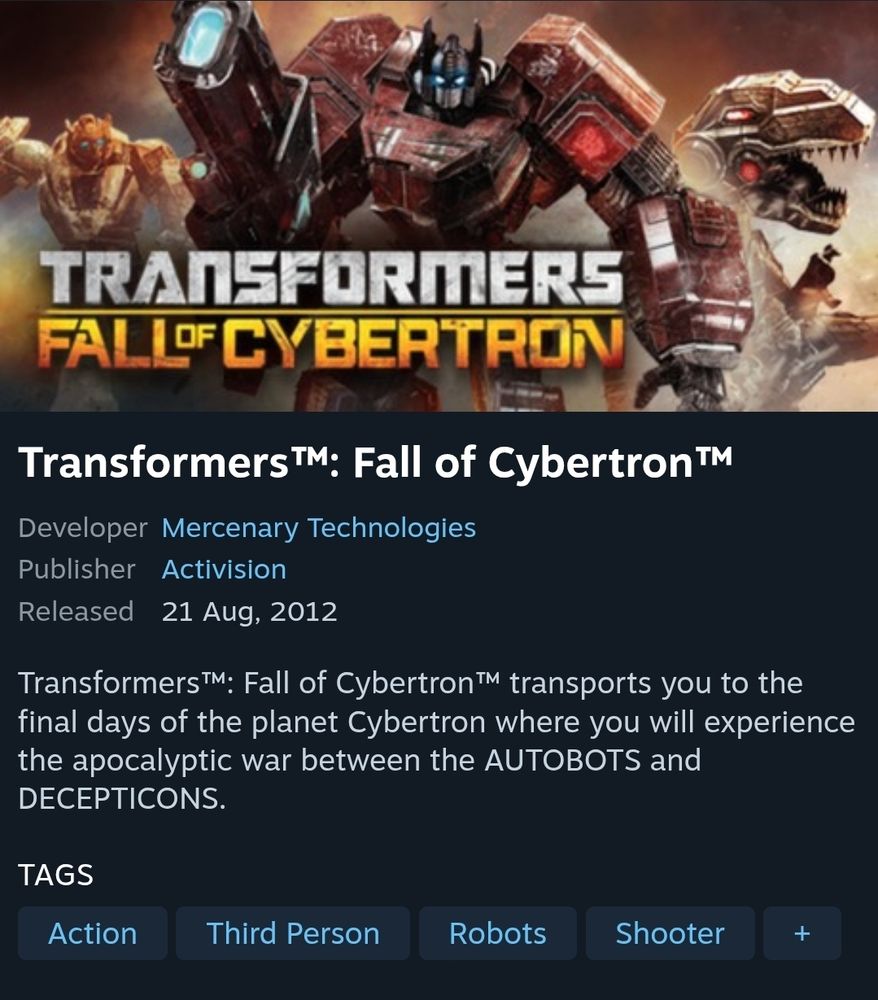Click the TAGS section heading

[55, 874]
